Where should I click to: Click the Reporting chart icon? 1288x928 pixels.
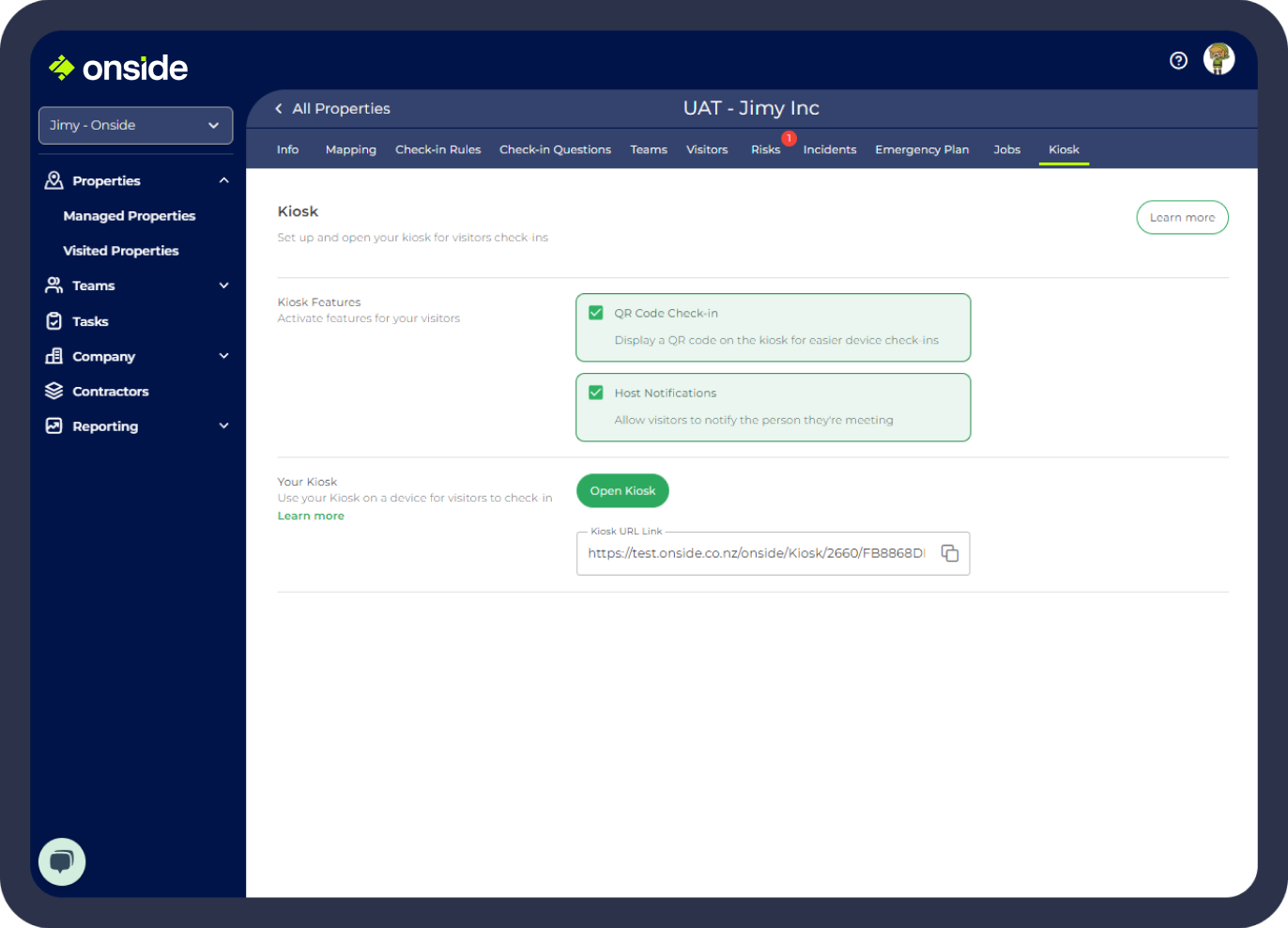coord(54,426)
